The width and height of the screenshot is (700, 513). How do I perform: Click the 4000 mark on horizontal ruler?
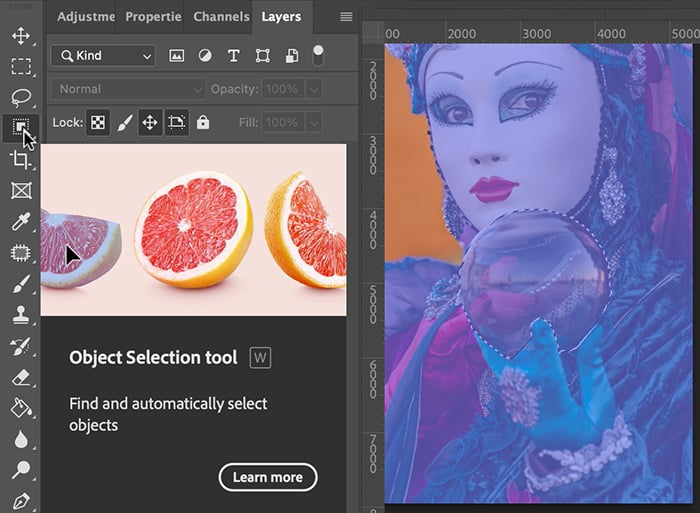point(611,33)
